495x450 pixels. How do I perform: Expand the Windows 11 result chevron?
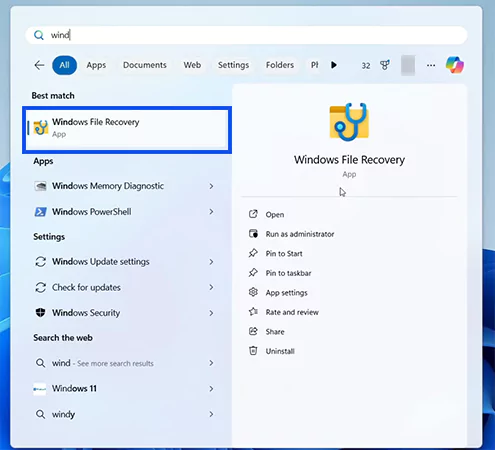point(211,389)
